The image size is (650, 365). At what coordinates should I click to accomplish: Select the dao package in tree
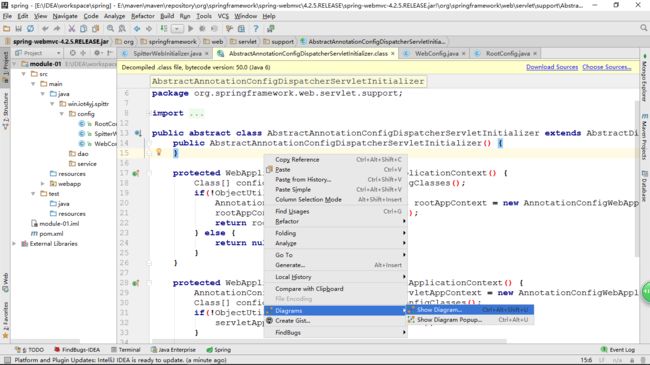[78, 154]
